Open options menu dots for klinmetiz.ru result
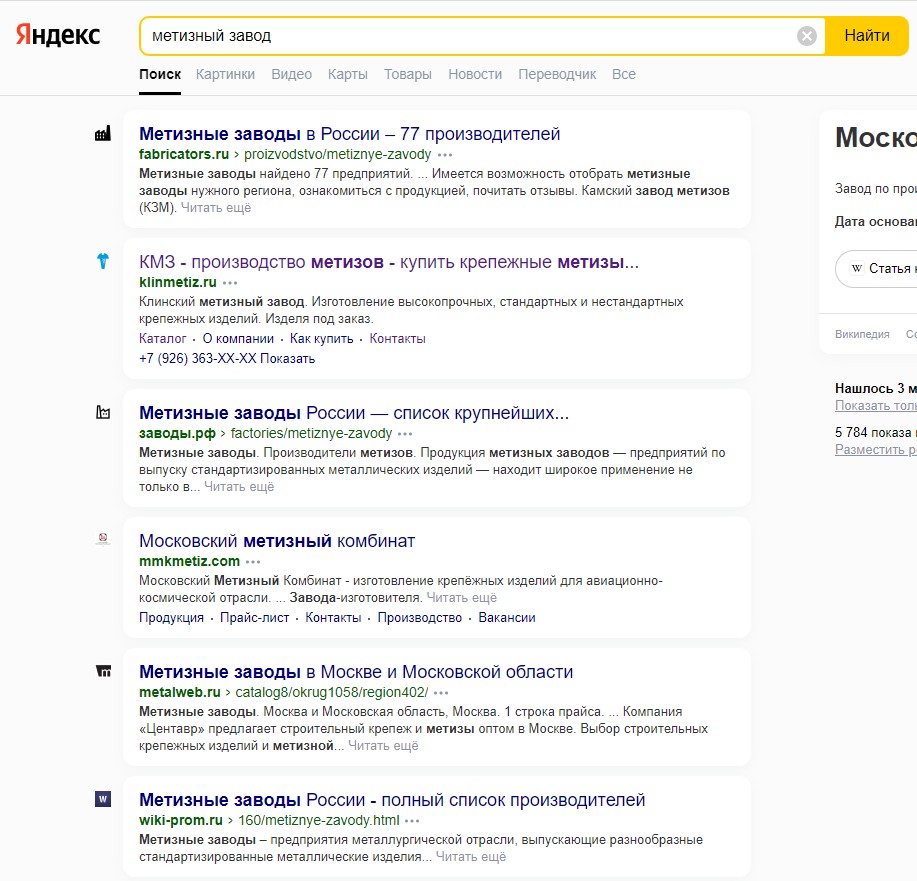Screen dimensions: 917x881 click(230, 283)
